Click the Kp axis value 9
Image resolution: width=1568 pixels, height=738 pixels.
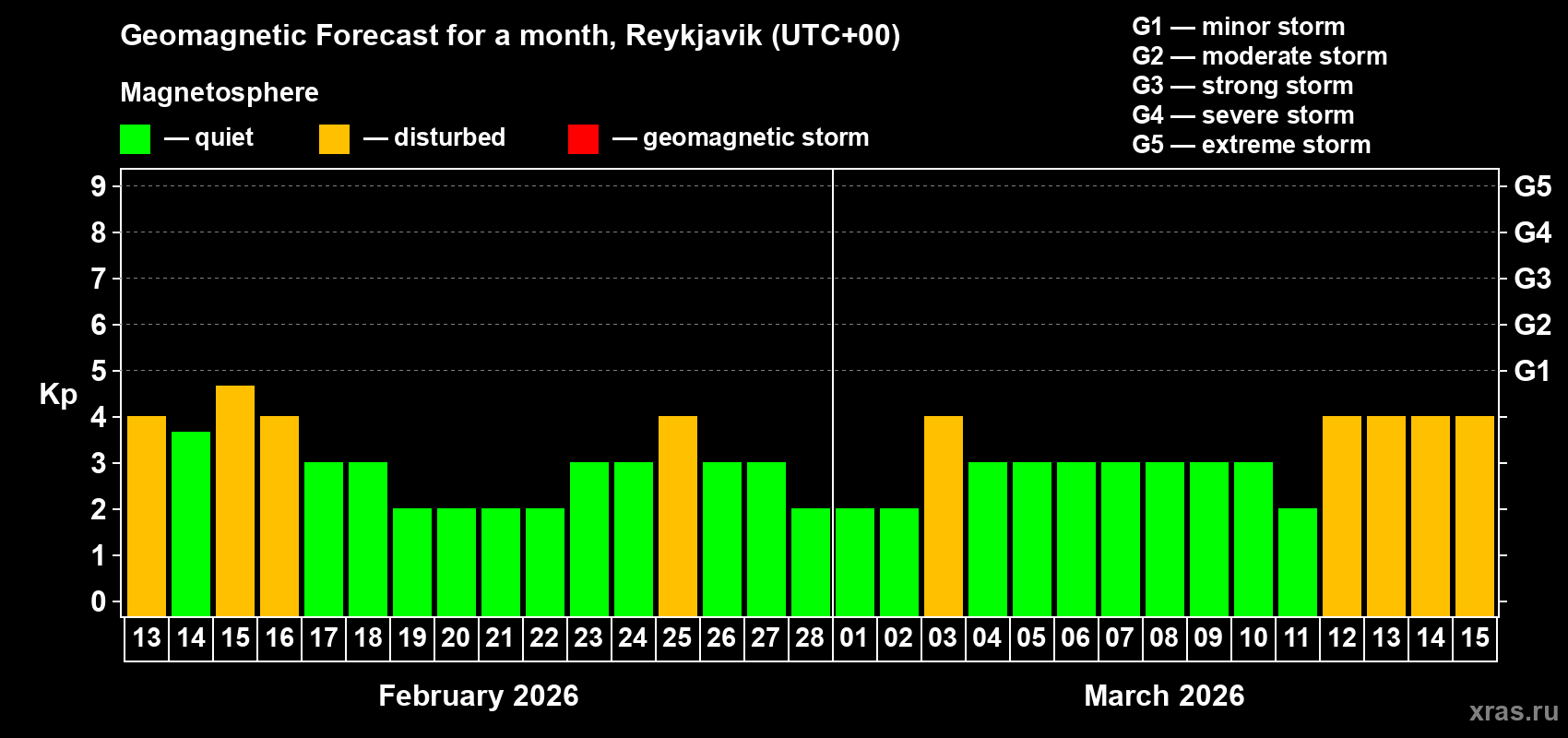click(99, 186)
